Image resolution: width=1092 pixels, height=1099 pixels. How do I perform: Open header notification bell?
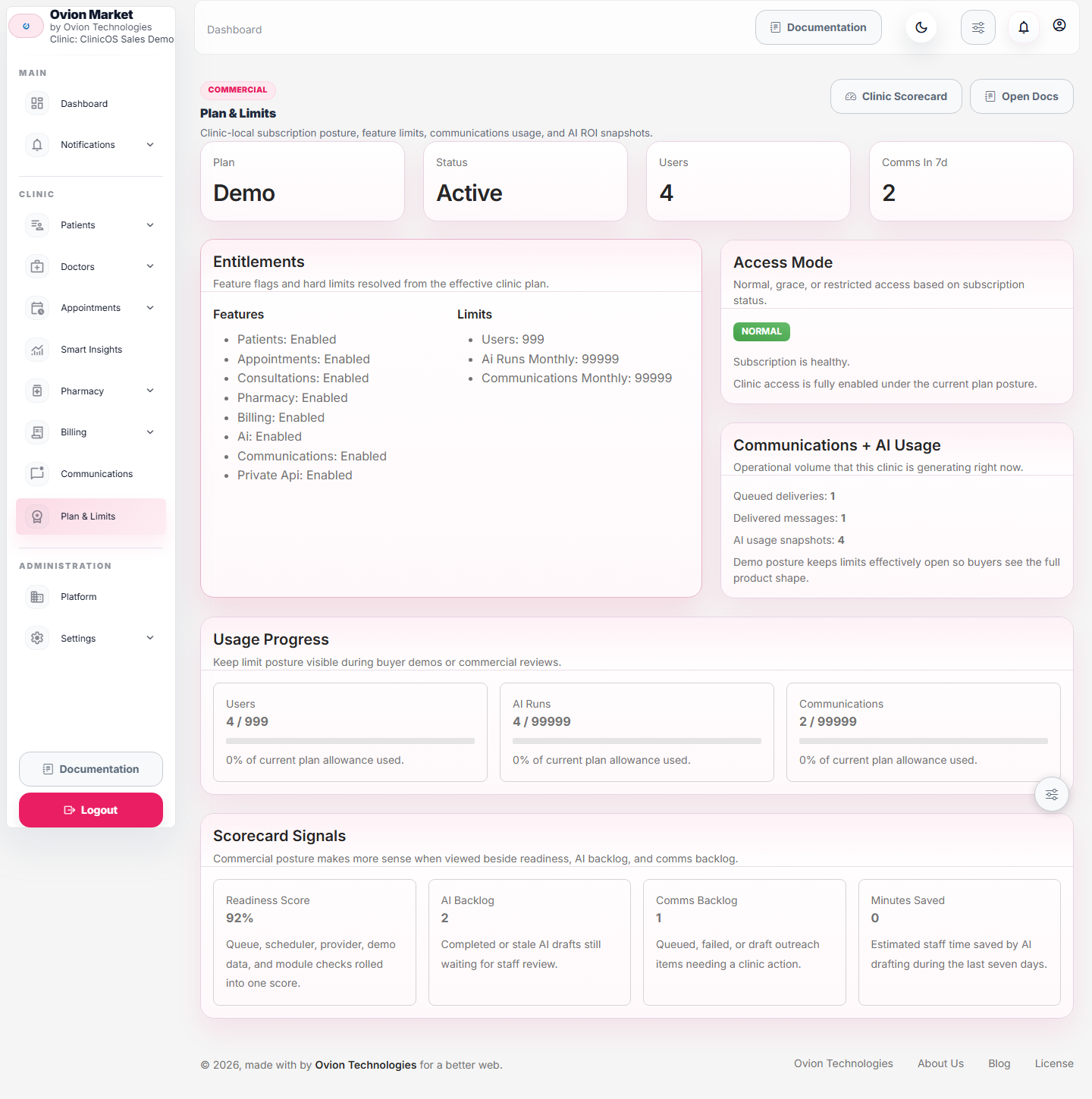pos(1024,27)
